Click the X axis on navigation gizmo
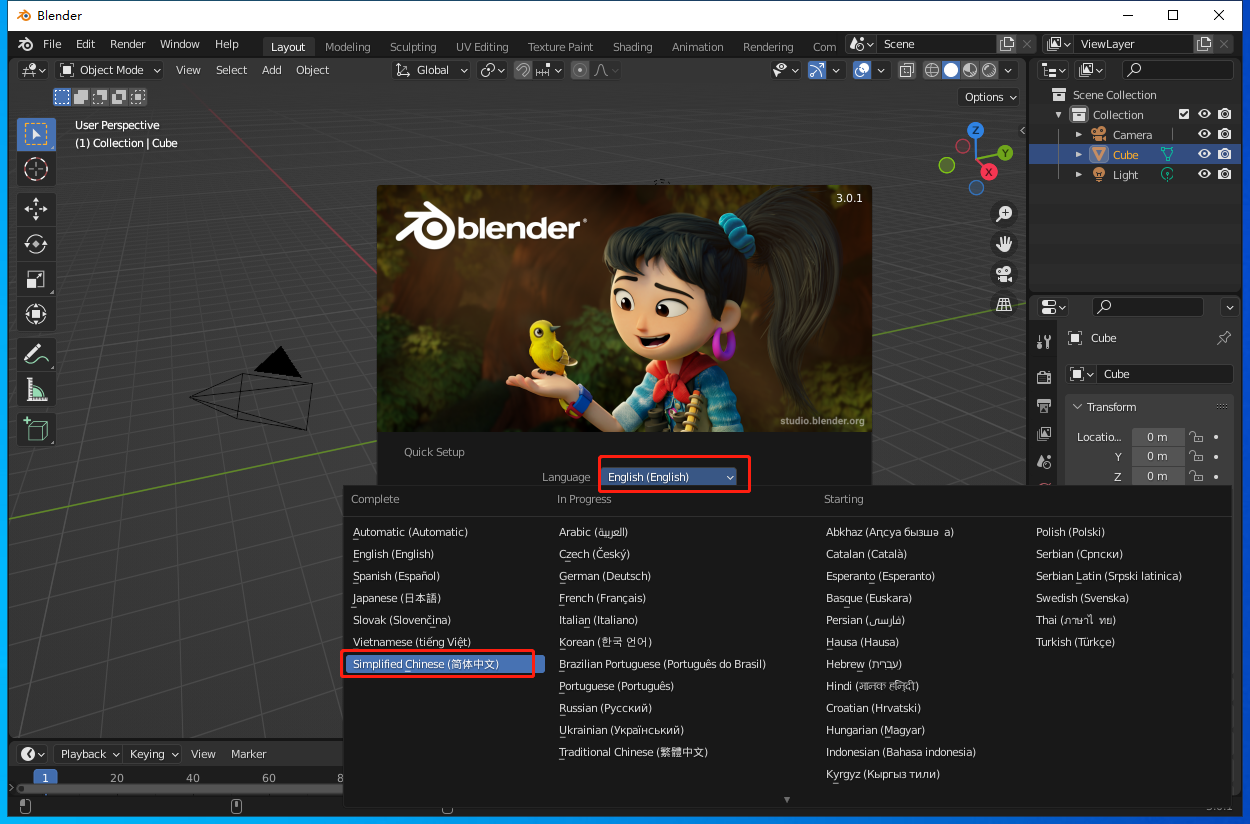1250x824 pixels. pyautogui.click(x=989, y=172)
